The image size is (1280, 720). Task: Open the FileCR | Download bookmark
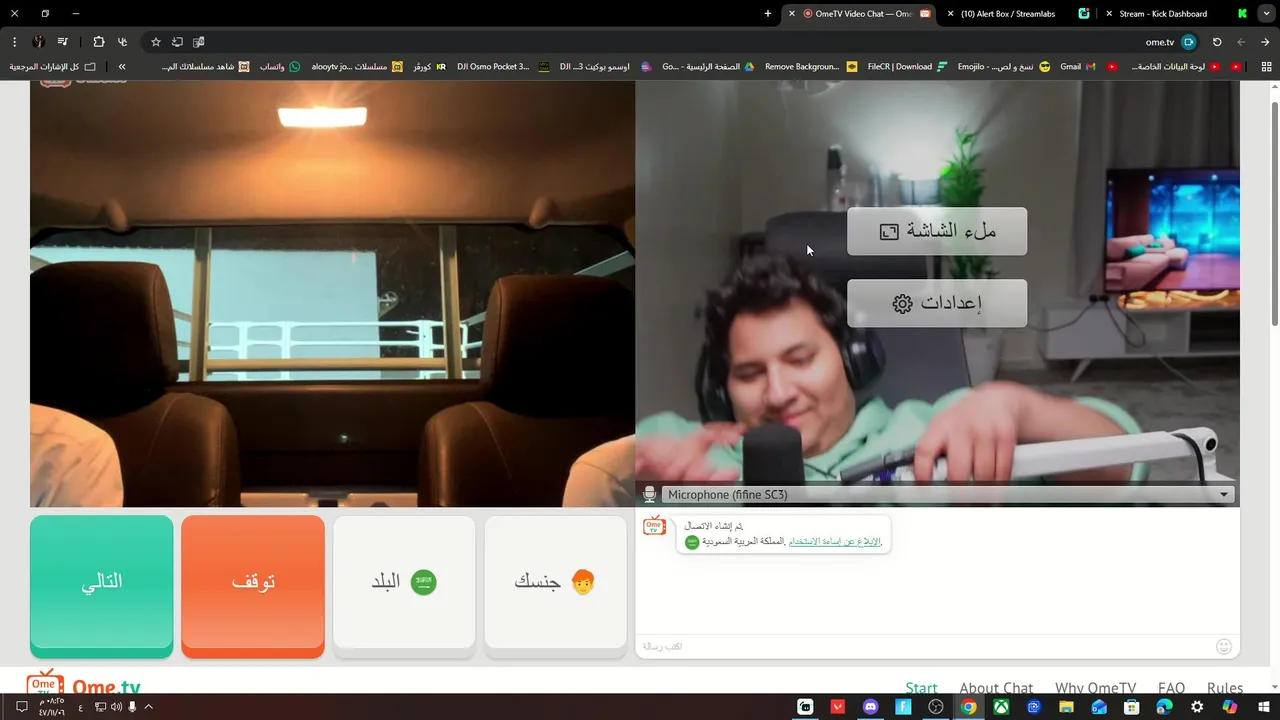pyautogui.click(x=907, y=67)
